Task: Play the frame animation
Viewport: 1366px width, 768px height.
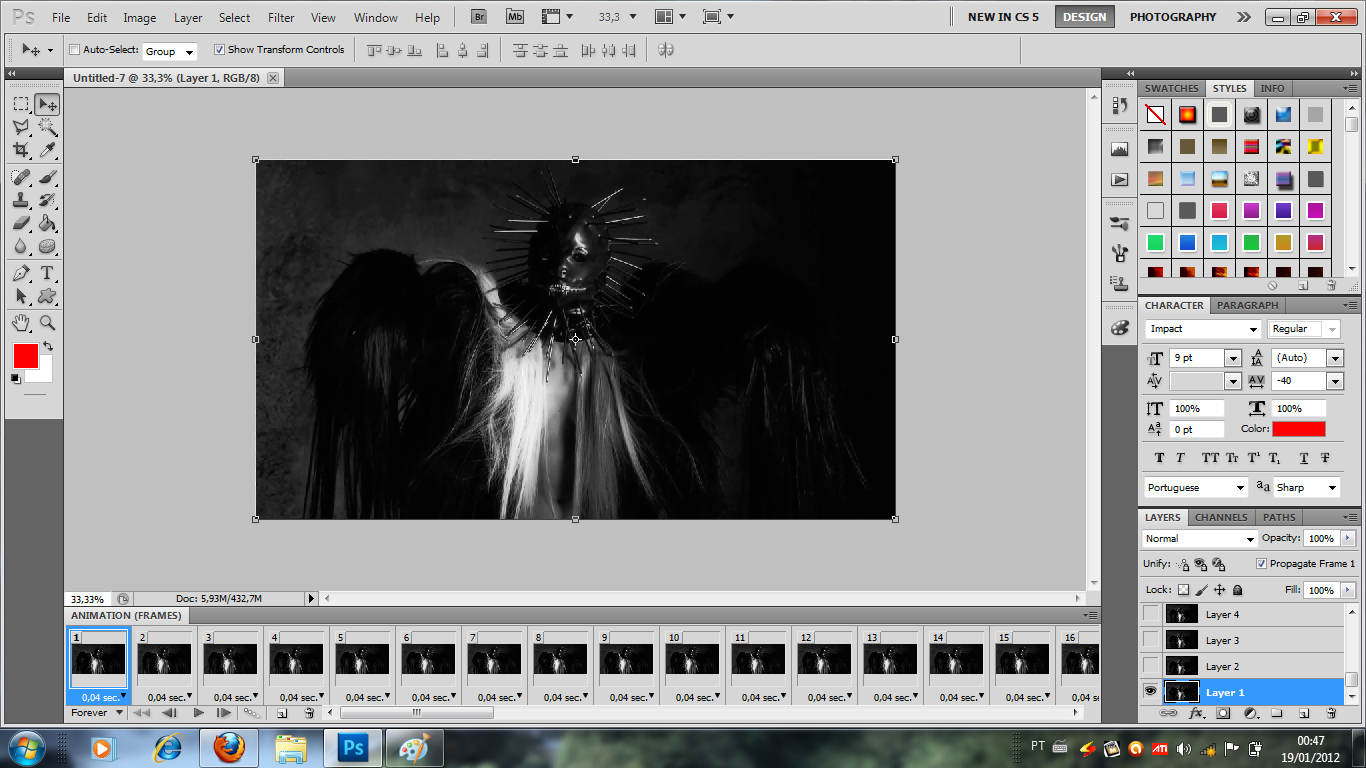Action: [x=198, y=713]
